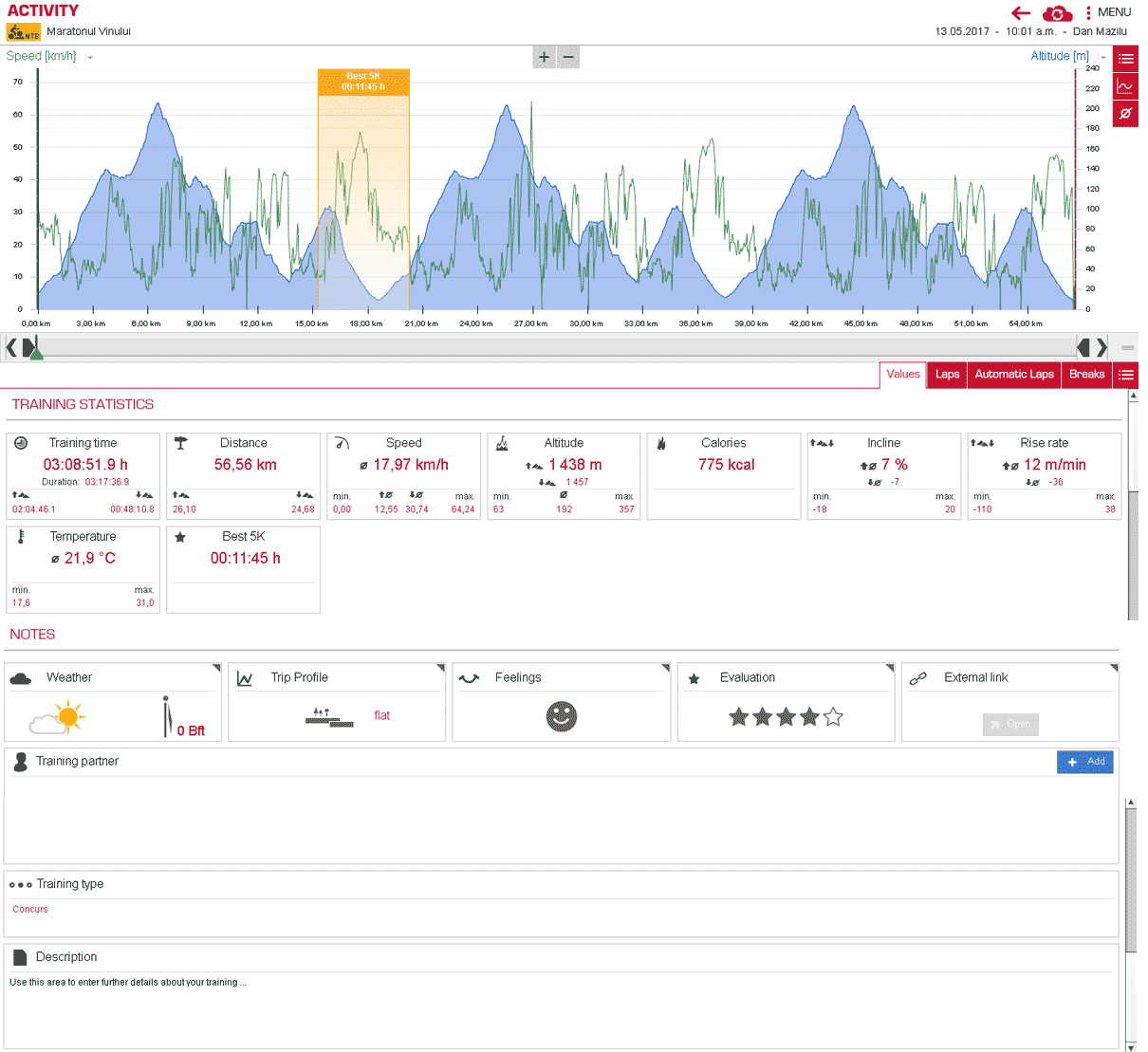Click the Description text area
This screenshot has width=1148, height=1052.
tap(560, 1010)
